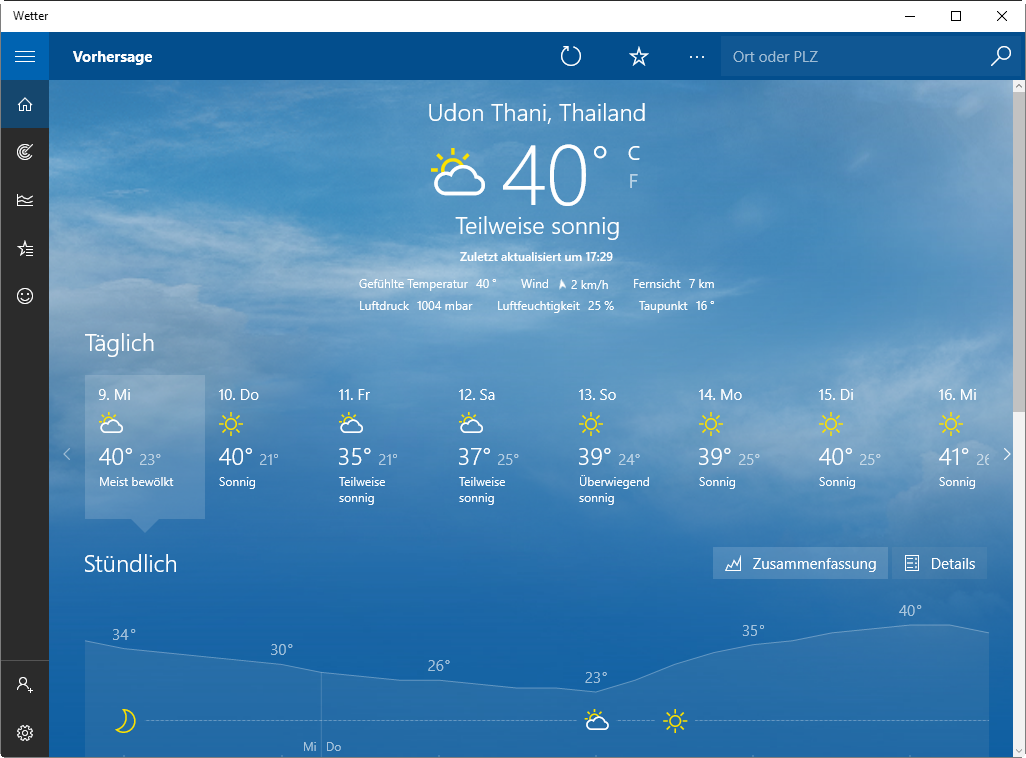Image resolution: width=1026 pixels, height=758 pixels.
Task: Go to the Home forecast page
Action: (25, 104)
